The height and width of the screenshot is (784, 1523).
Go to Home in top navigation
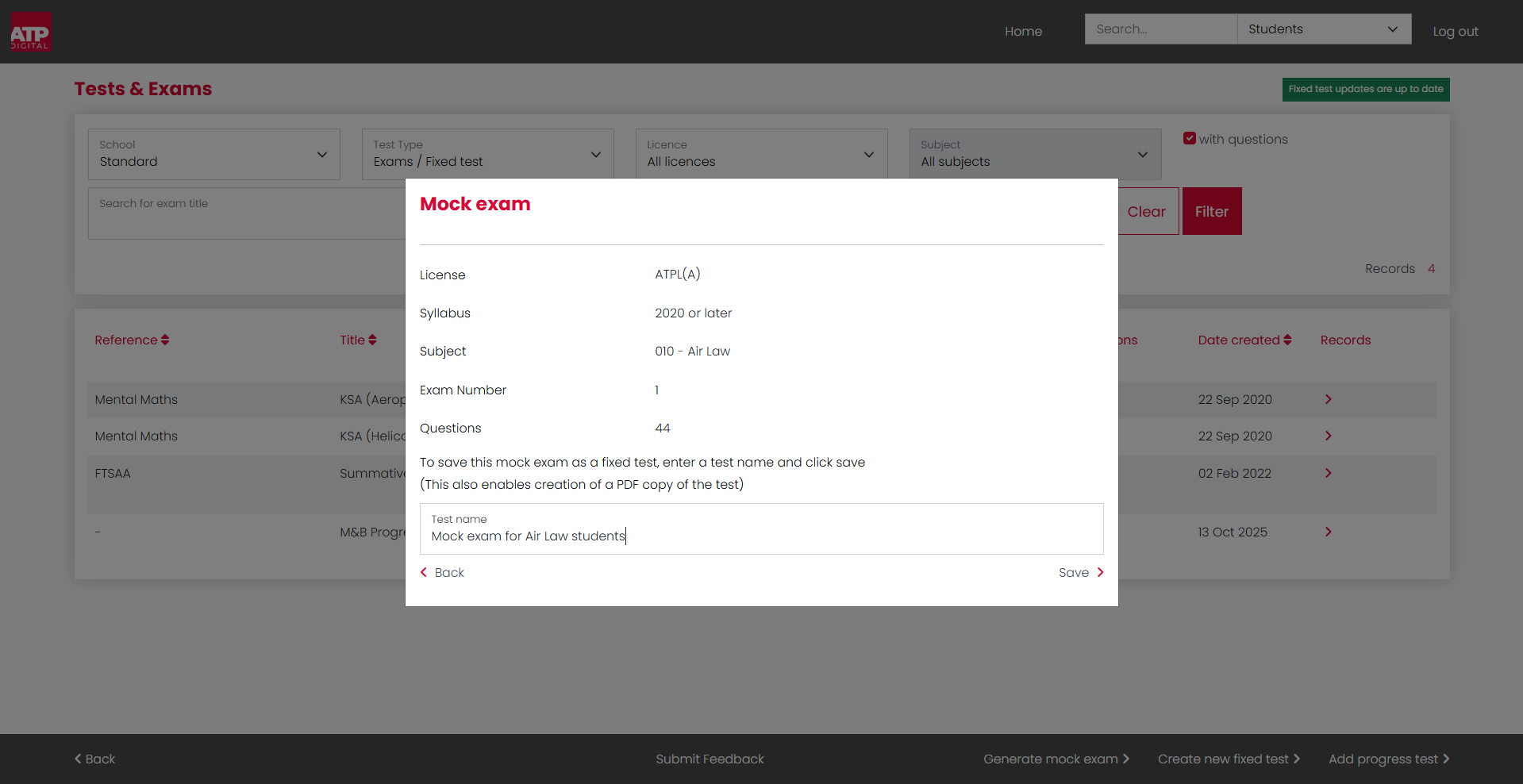tap(1023, 32)
